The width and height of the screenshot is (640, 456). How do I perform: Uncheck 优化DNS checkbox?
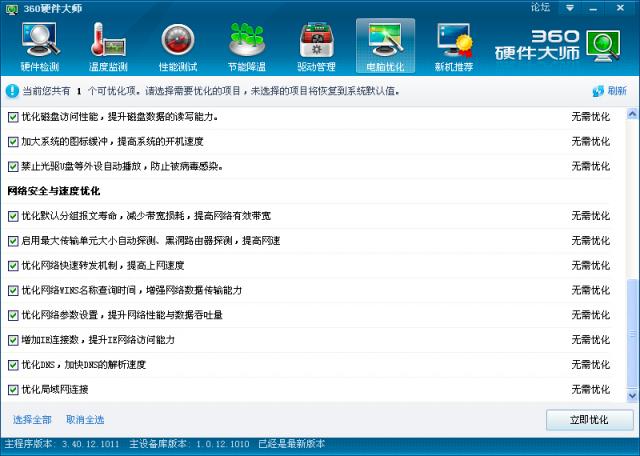coord(13,365)
